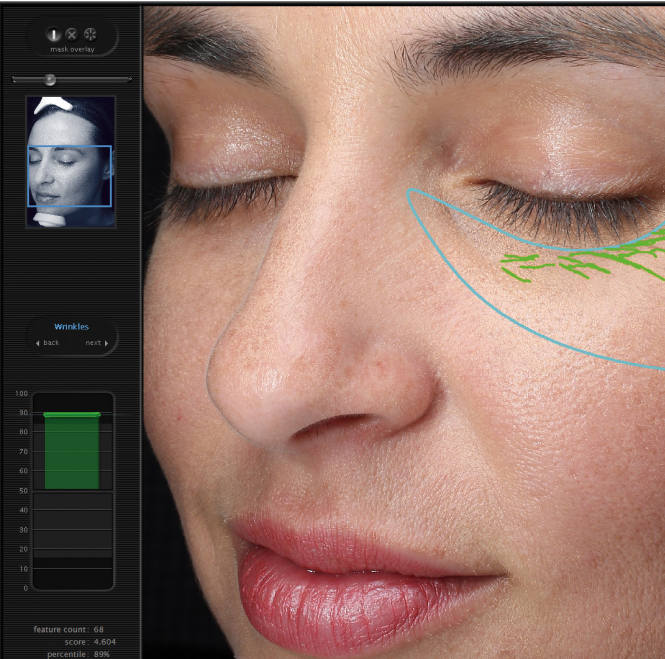Click the score value 4.604
Viewport: 665px width, 659px height.
105,641
